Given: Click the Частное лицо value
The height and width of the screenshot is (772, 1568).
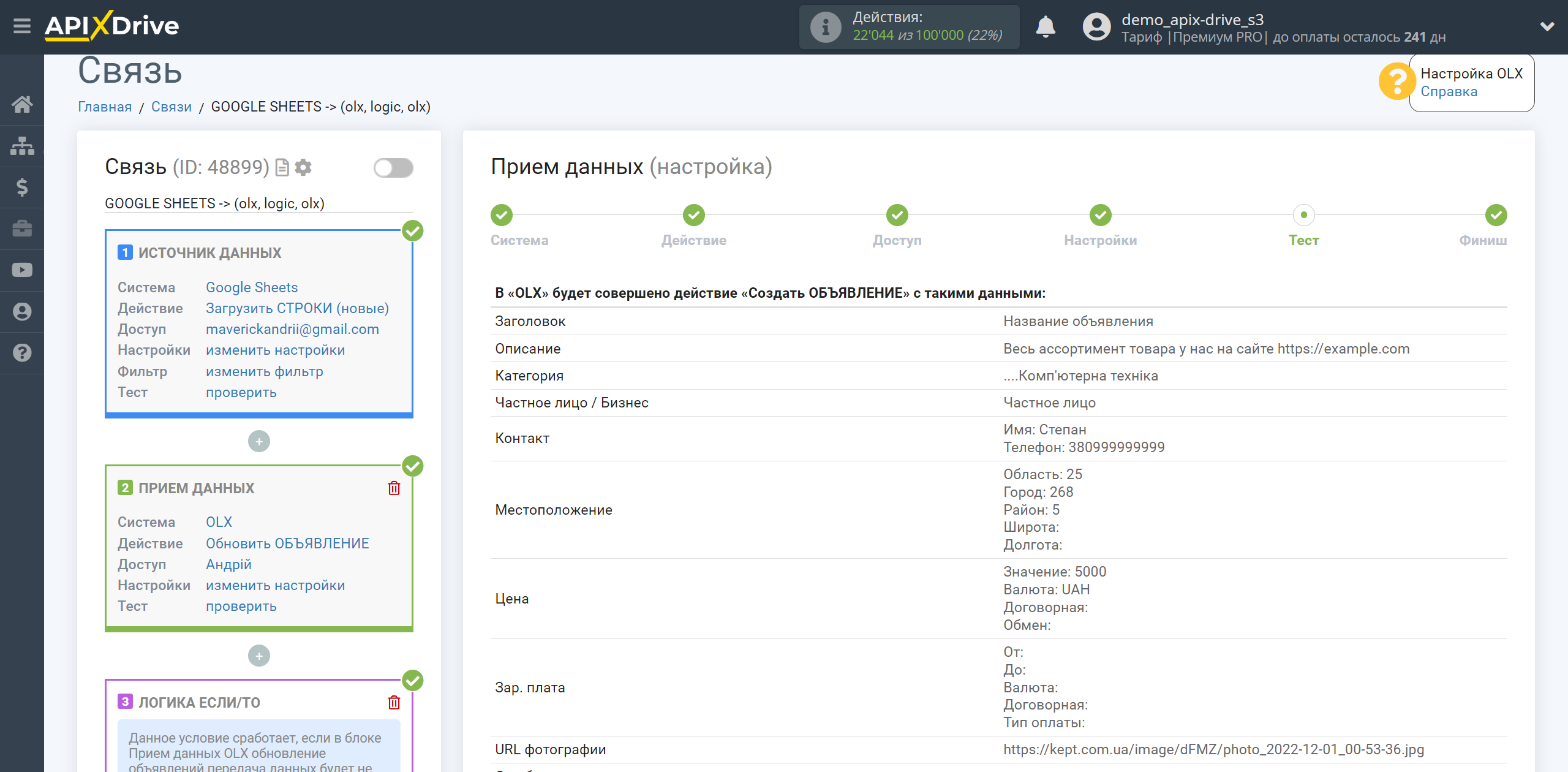Looking at the screenshot, I should point(1049,403).
